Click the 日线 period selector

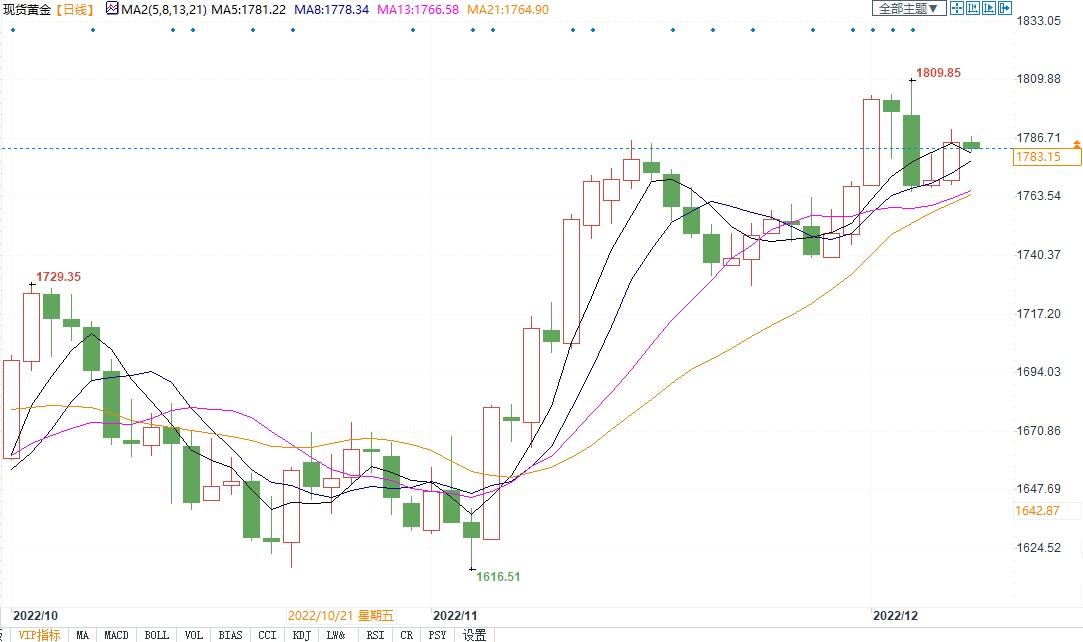pos(75,9)
